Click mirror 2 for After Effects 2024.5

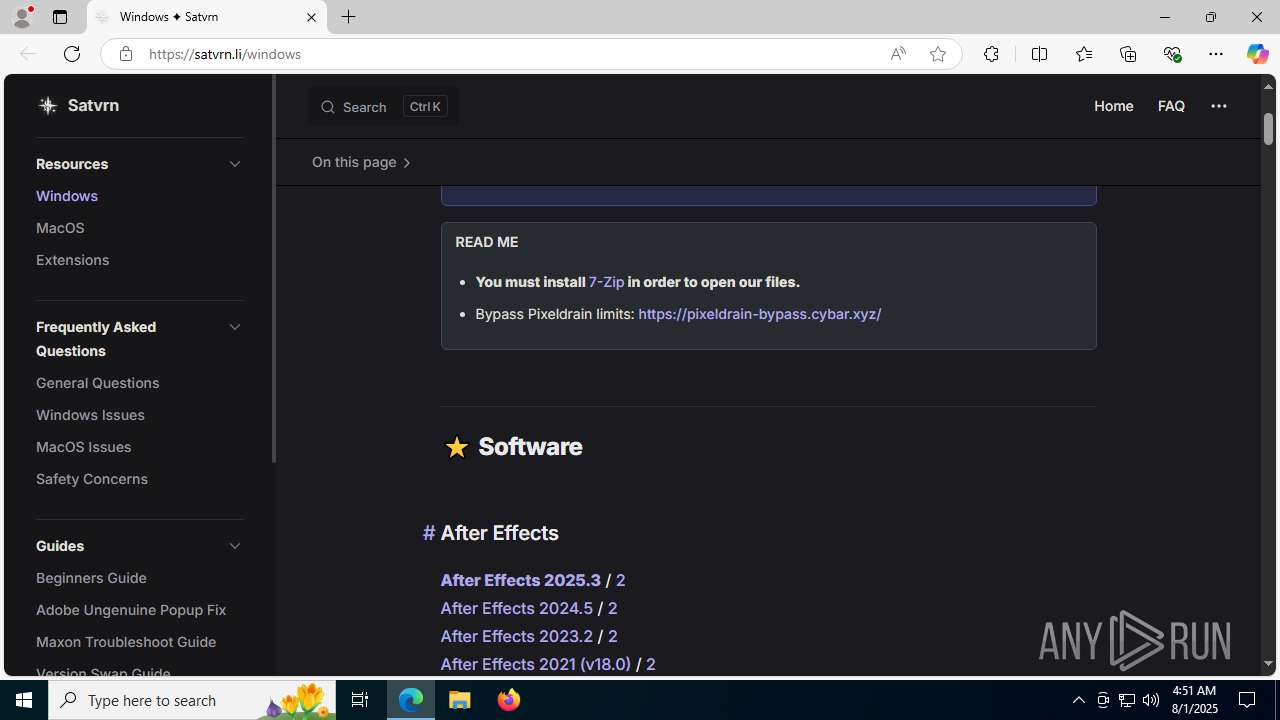click(x=612, y=608)
